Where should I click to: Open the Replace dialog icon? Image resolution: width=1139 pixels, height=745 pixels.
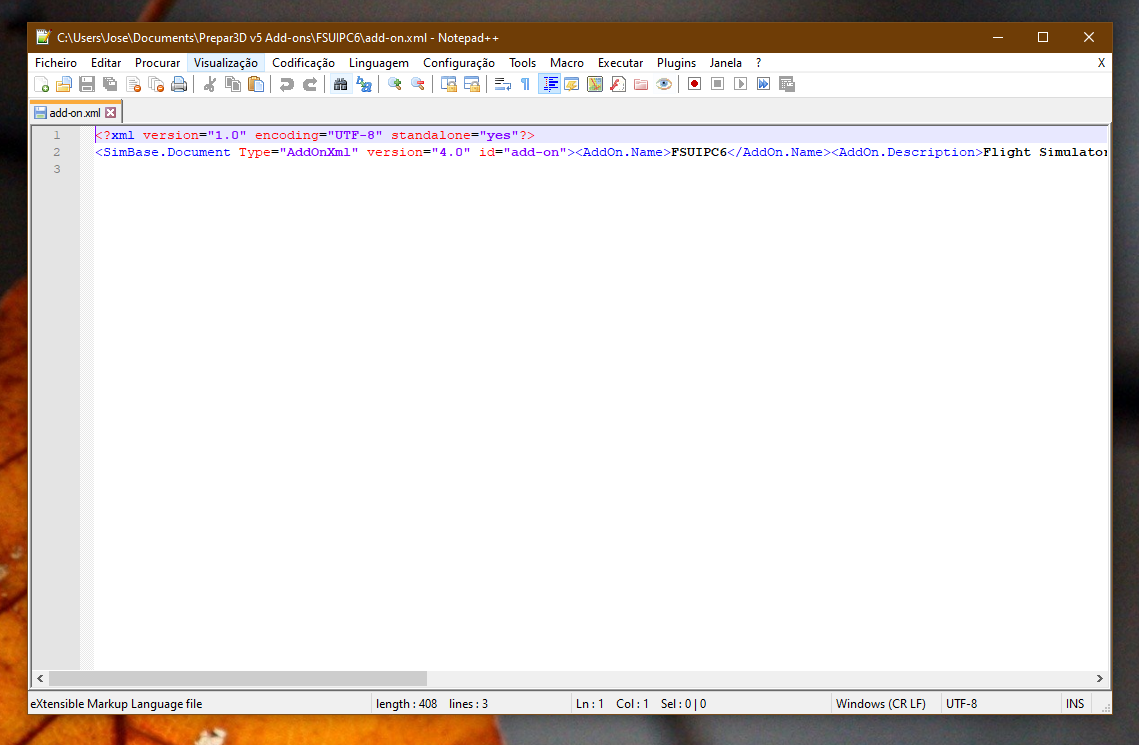tap(364, 84)
